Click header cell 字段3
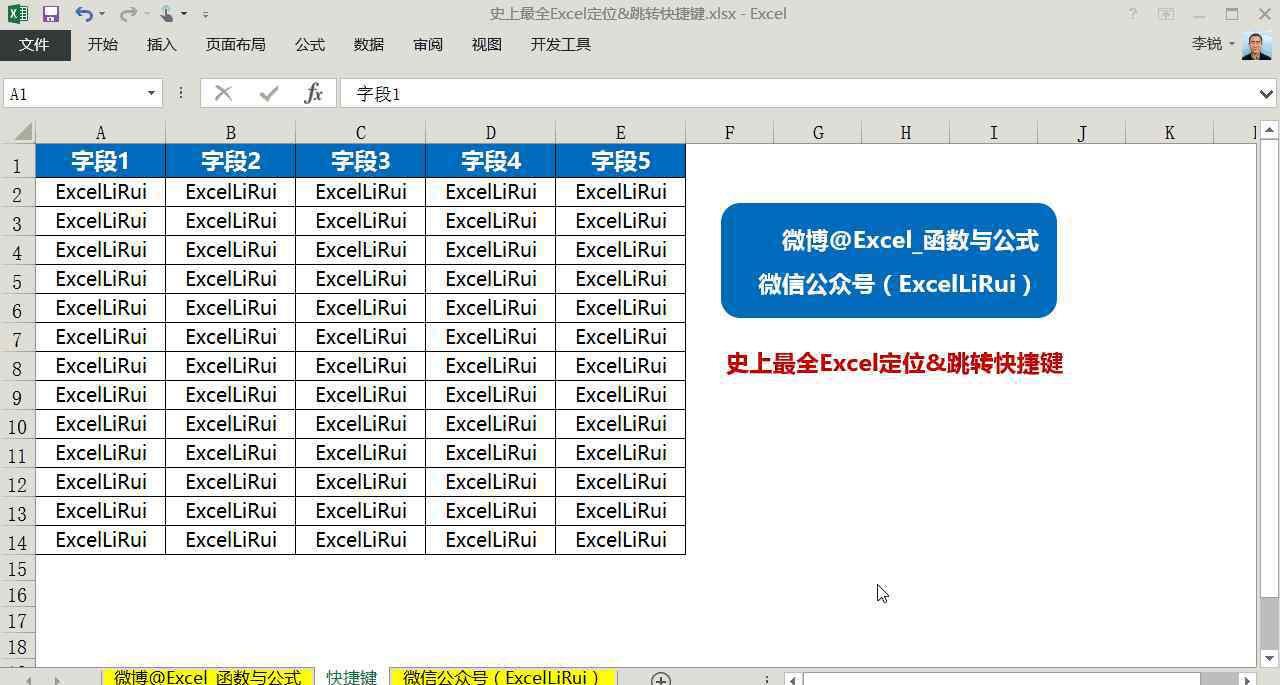Screen dimensions: 1280x685 (x=360, y=161)
